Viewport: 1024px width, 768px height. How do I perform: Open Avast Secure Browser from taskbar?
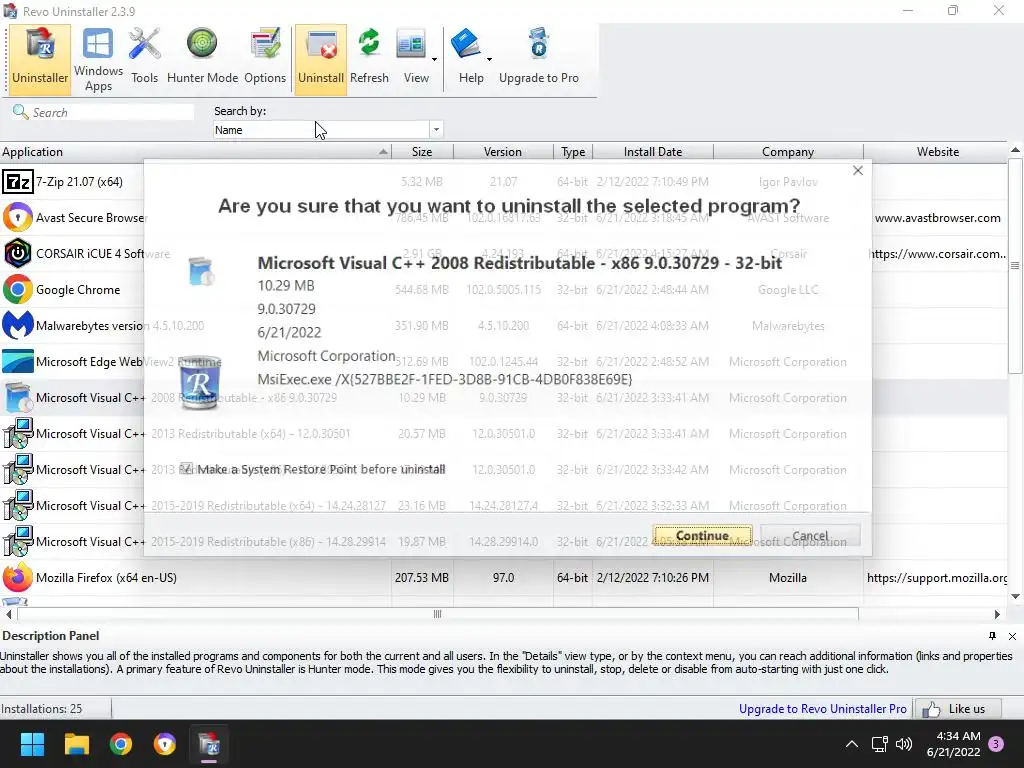(x=165, y=744)
